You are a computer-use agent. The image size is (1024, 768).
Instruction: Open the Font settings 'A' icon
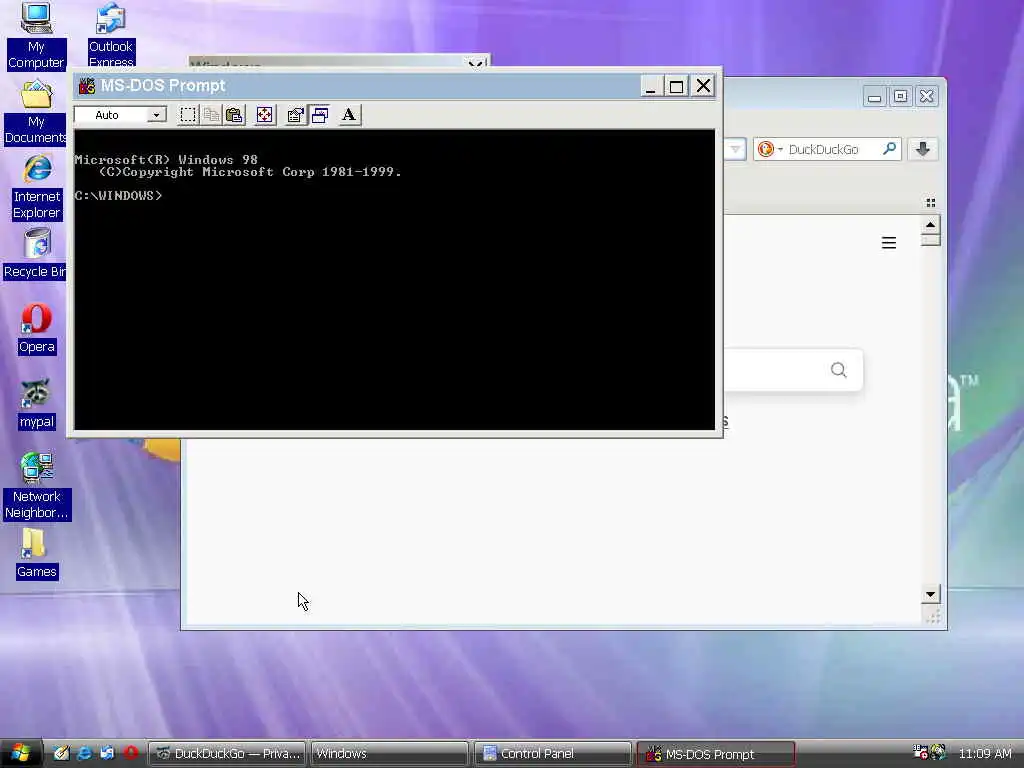(349, 115)
